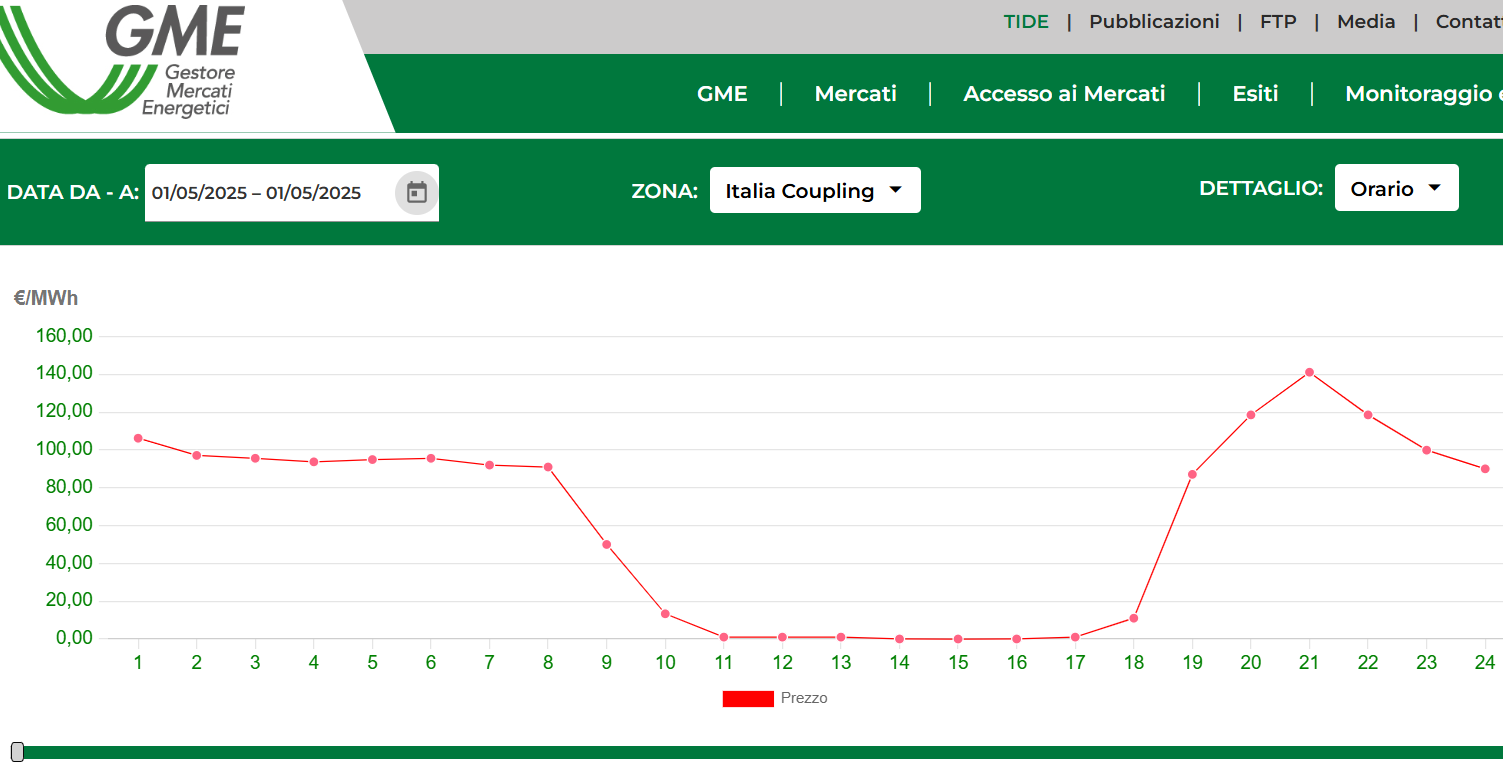Select the data point at hour 1
Viewport: 1503px width, 777px height.
138,438
